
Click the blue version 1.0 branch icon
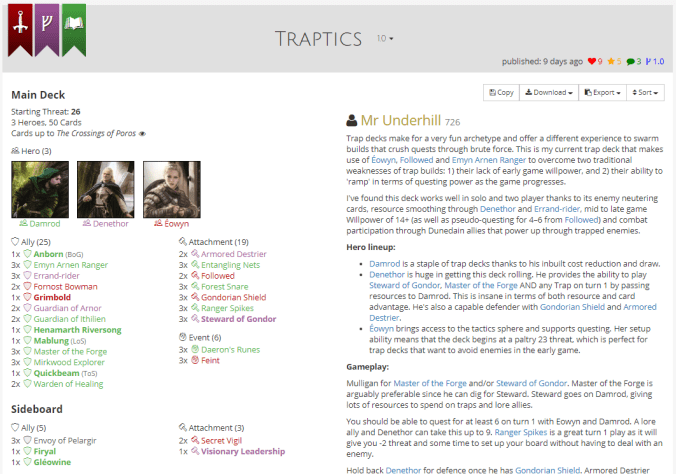coord(650,62)
